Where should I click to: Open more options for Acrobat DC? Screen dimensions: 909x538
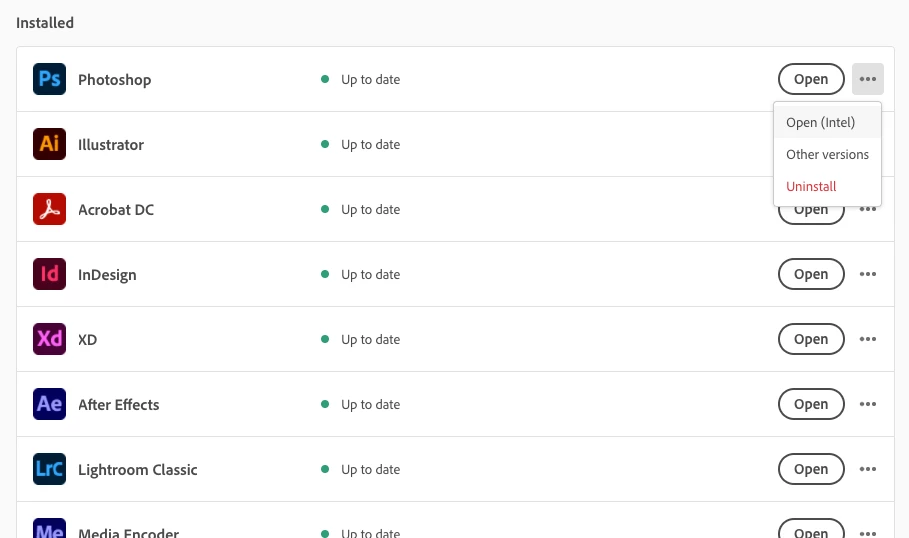point(868,209)
